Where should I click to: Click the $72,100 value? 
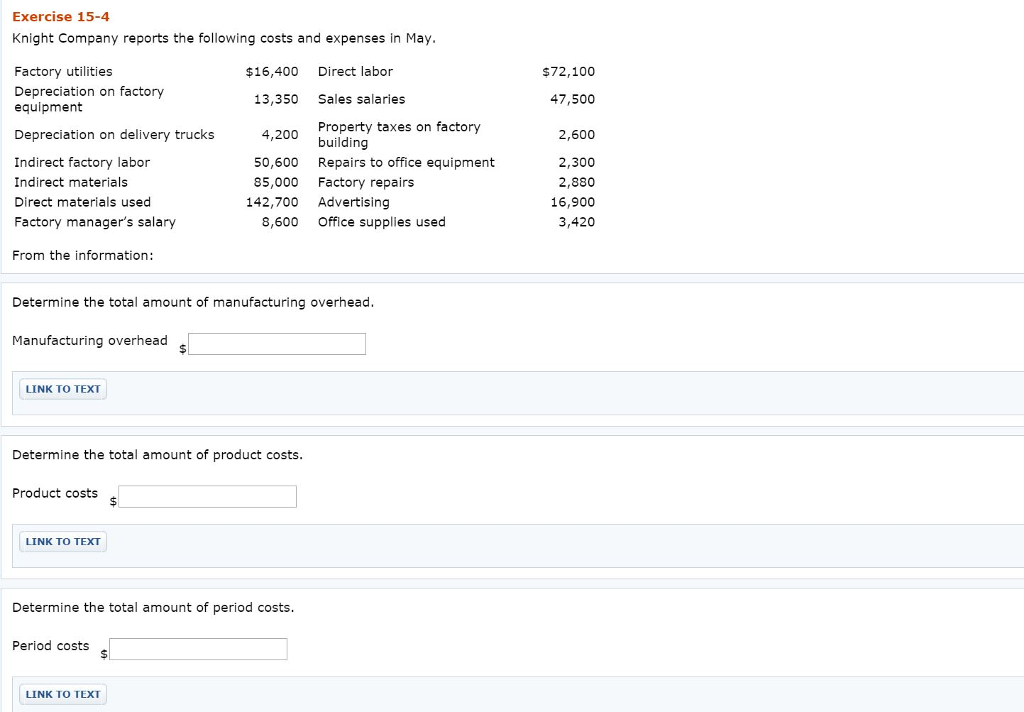569,71
